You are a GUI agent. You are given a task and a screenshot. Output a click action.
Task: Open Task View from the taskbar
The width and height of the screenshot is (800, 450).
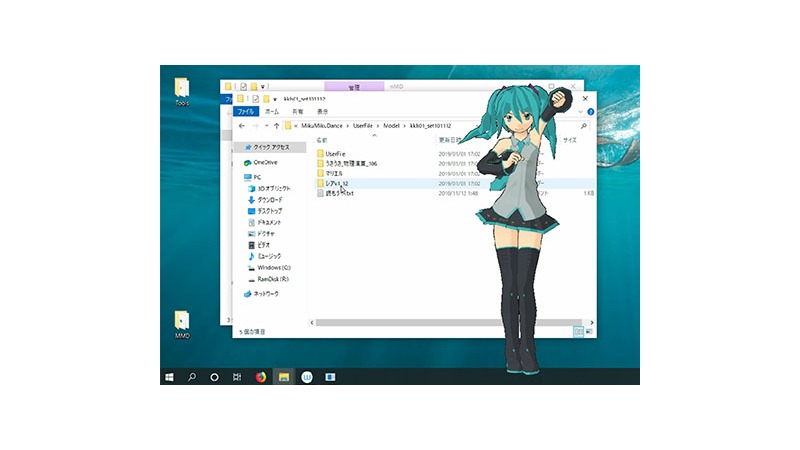point(237,377)
